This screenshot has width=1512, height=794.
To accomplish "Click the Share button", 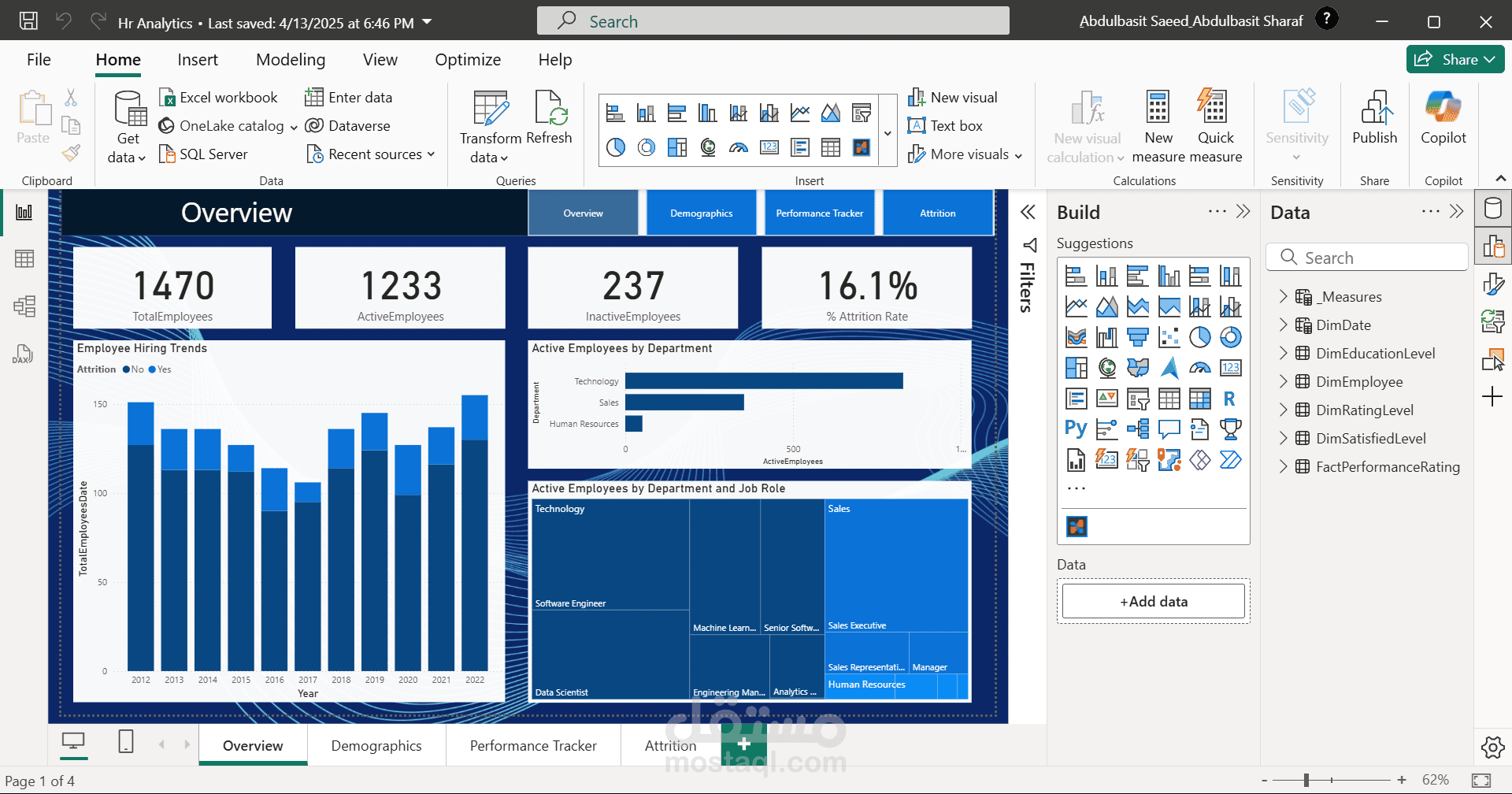I will click(1455, 59).
